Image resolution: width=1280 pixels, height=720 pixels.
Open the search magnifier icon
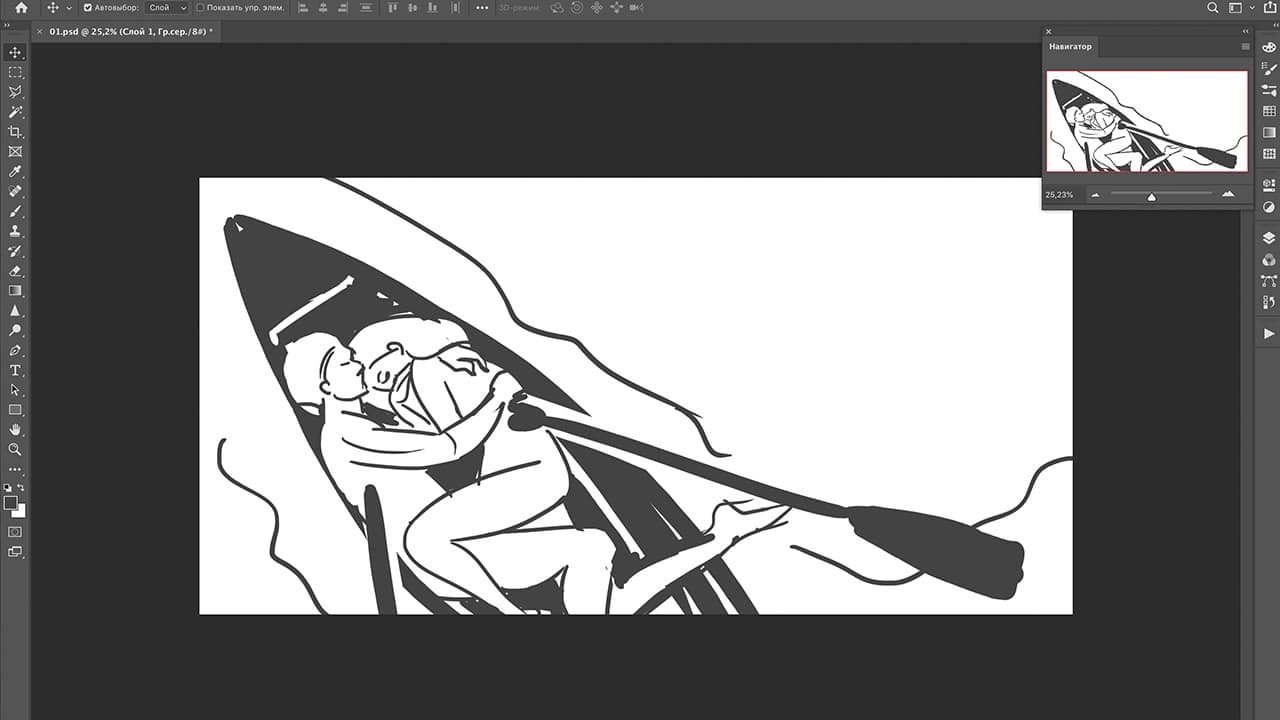(1213, 7)
